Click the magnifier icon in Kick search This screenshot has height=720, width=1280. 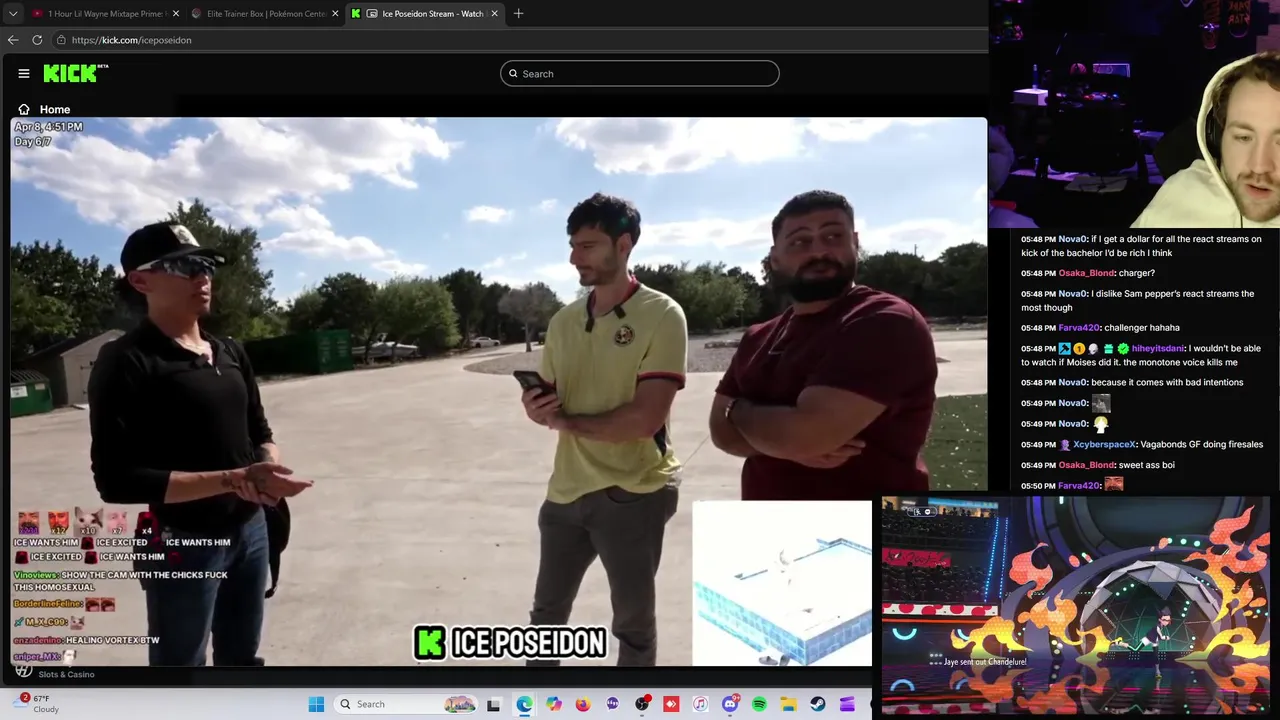513,73
